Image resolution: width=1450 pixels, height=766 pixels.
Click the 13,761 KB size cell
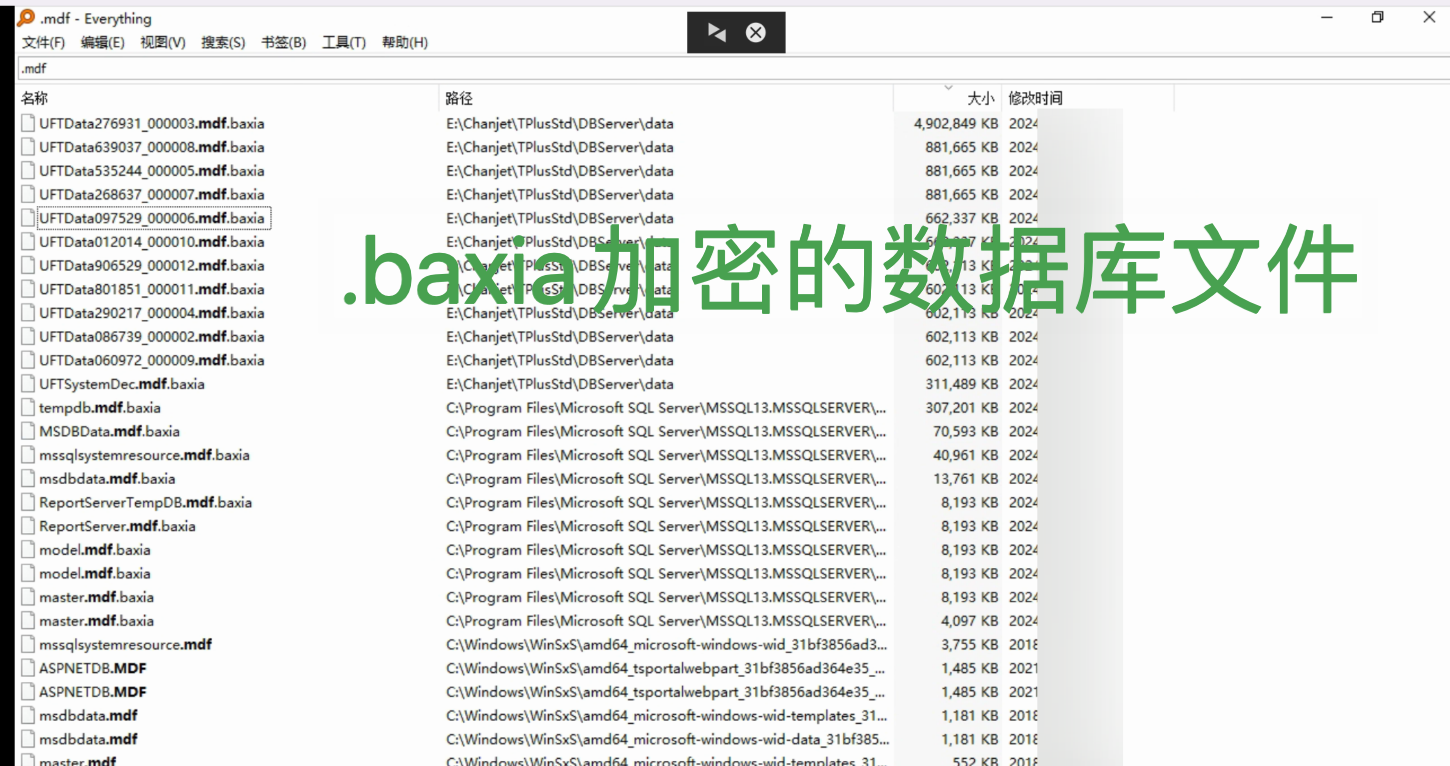[966, 479]
